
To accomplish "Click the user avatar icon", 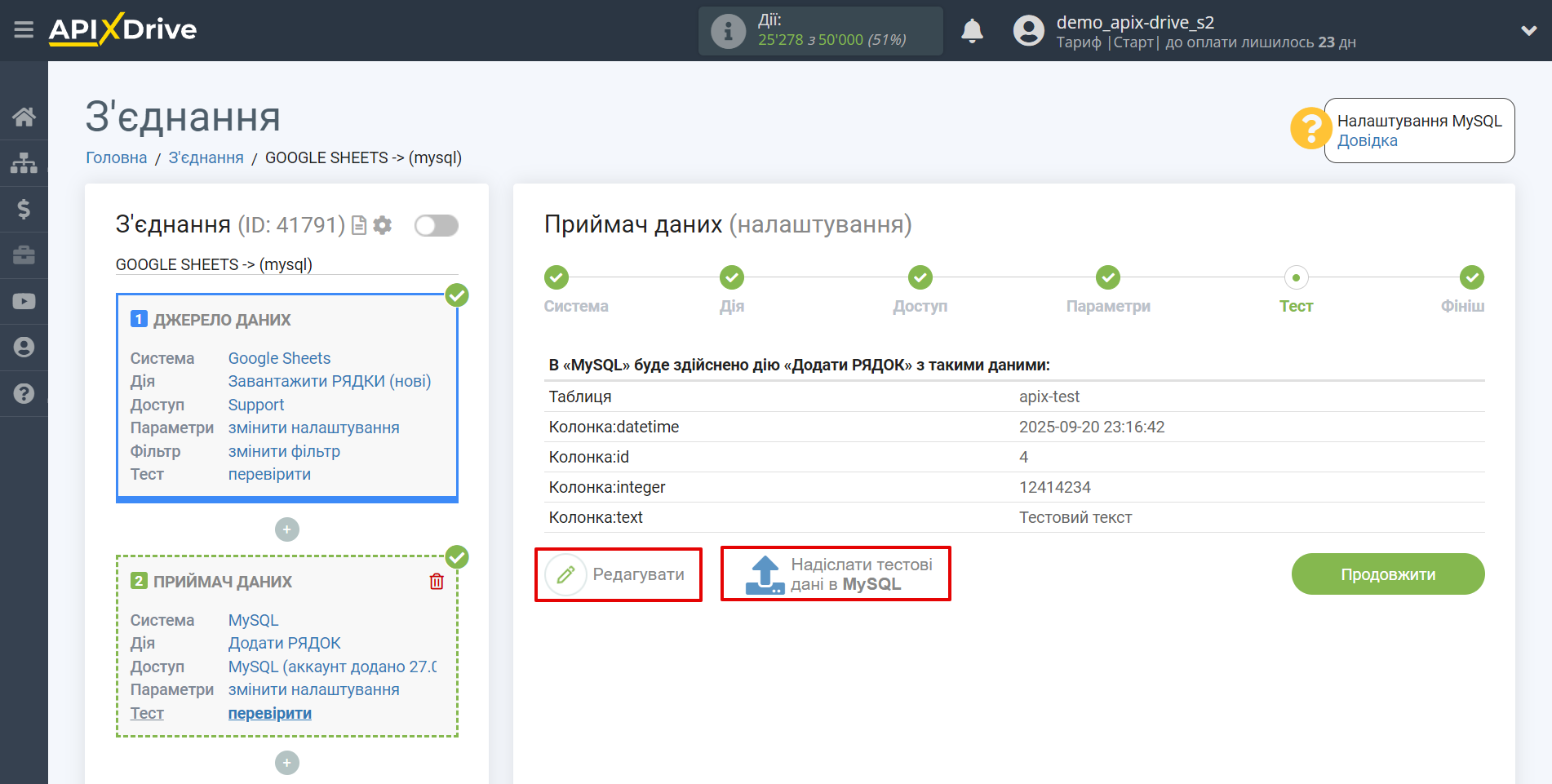I will [x=1028, y=31].
